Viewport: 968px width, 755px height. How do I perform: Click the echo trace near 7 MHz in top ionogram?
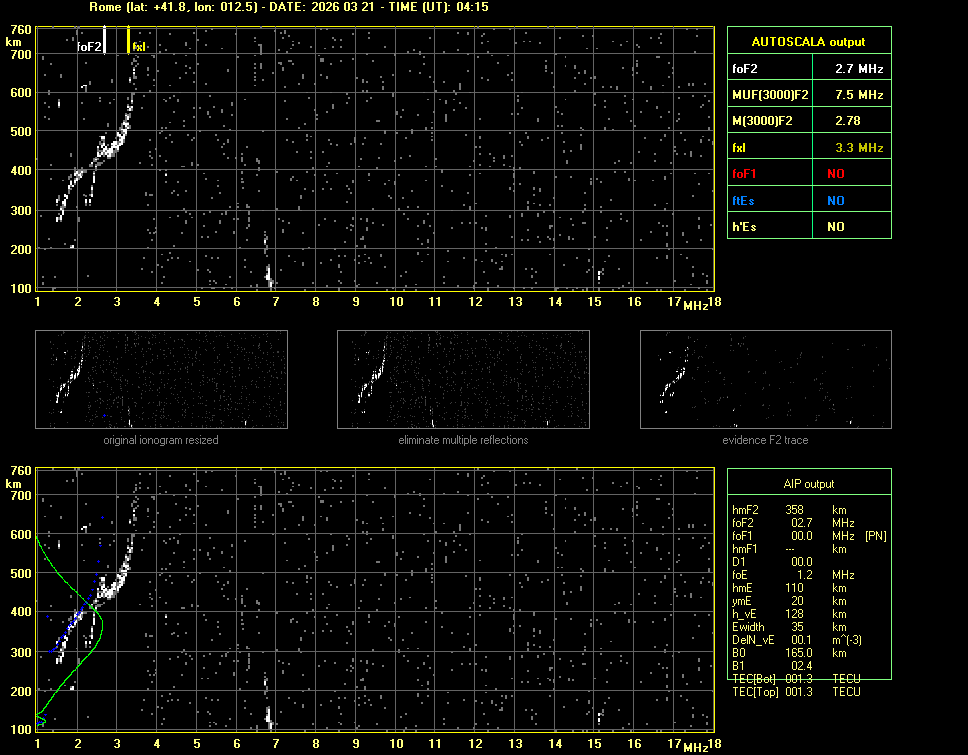pyautogui.click(x=268, y=272)
